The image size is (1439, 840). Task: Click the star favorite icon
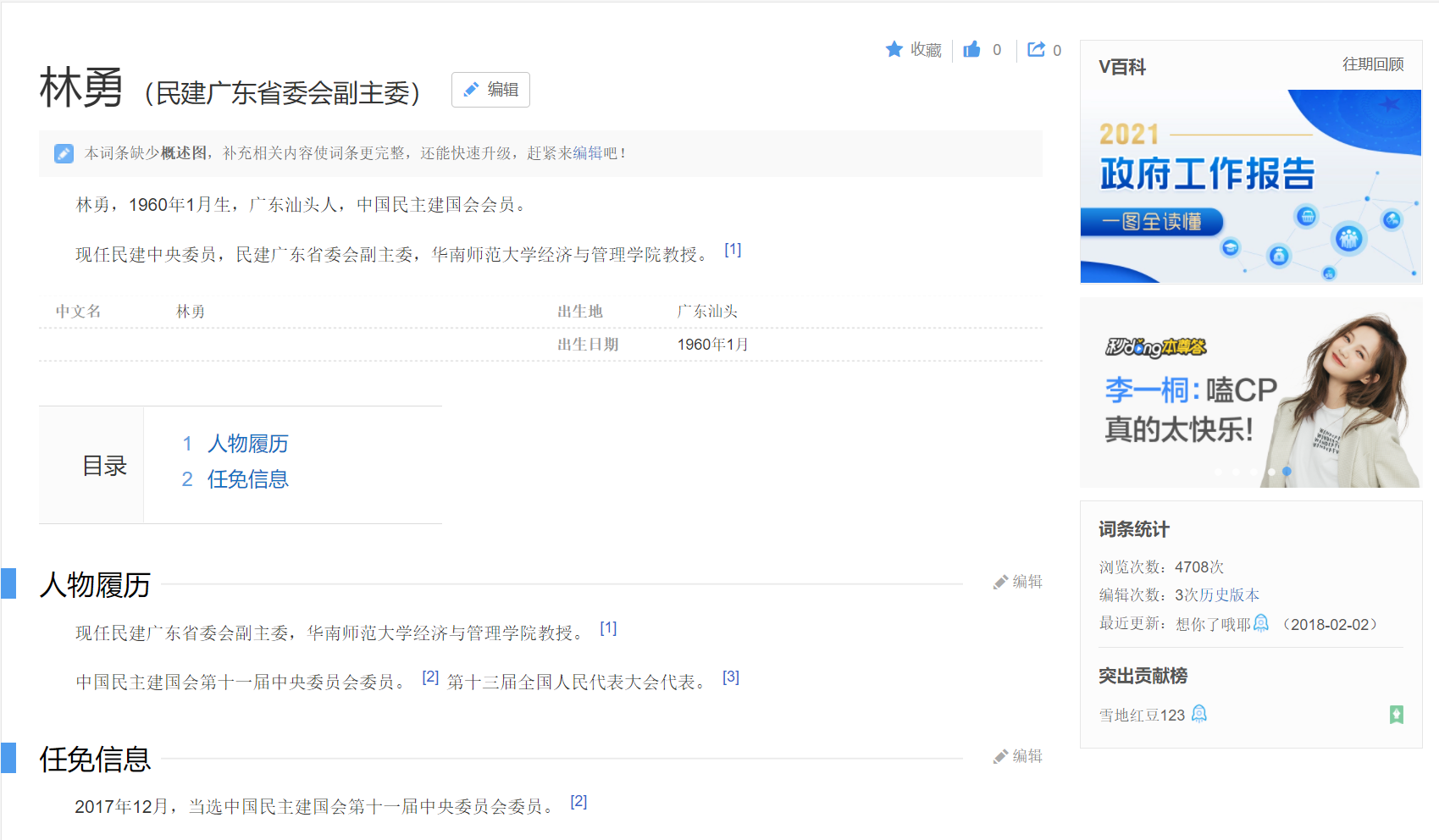coord(894,50)
